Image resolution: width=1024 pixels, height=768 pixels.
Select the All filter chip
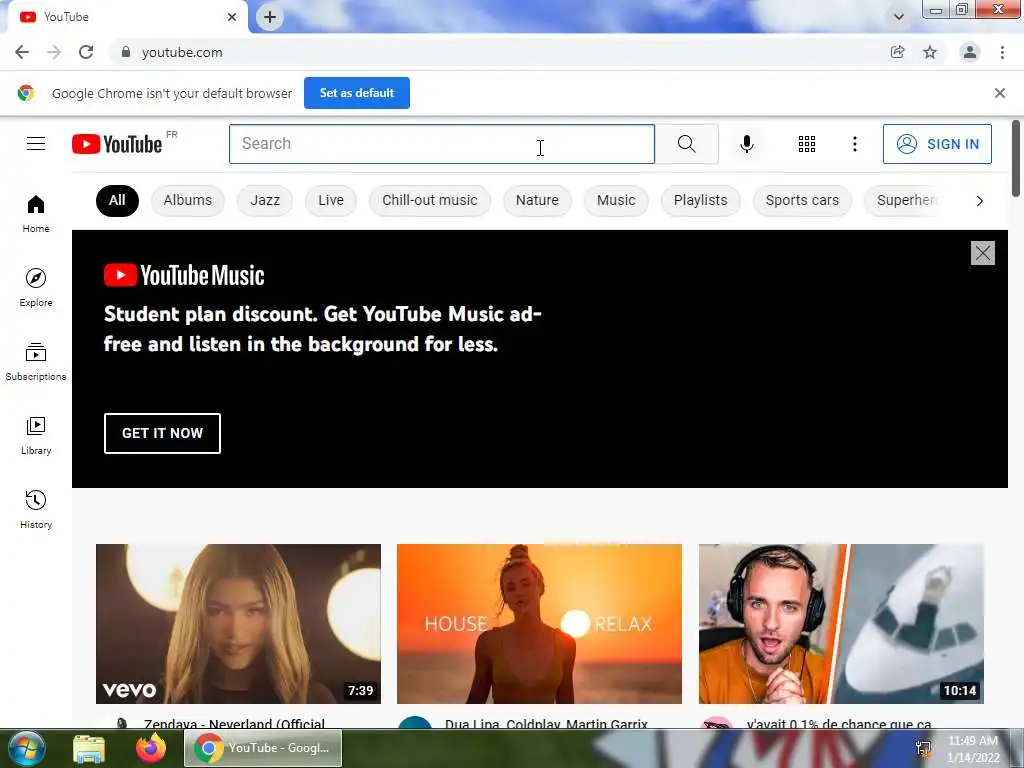tap(117, 200)
